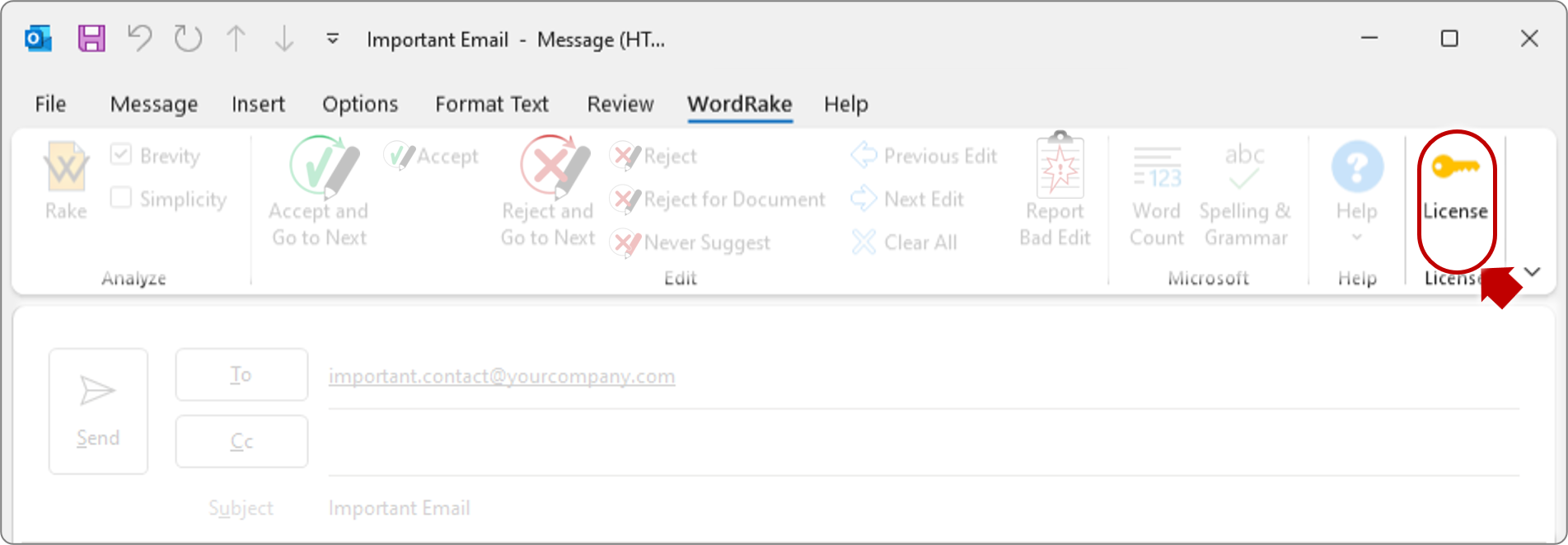Choose Never Suggest

coord(690,242)
